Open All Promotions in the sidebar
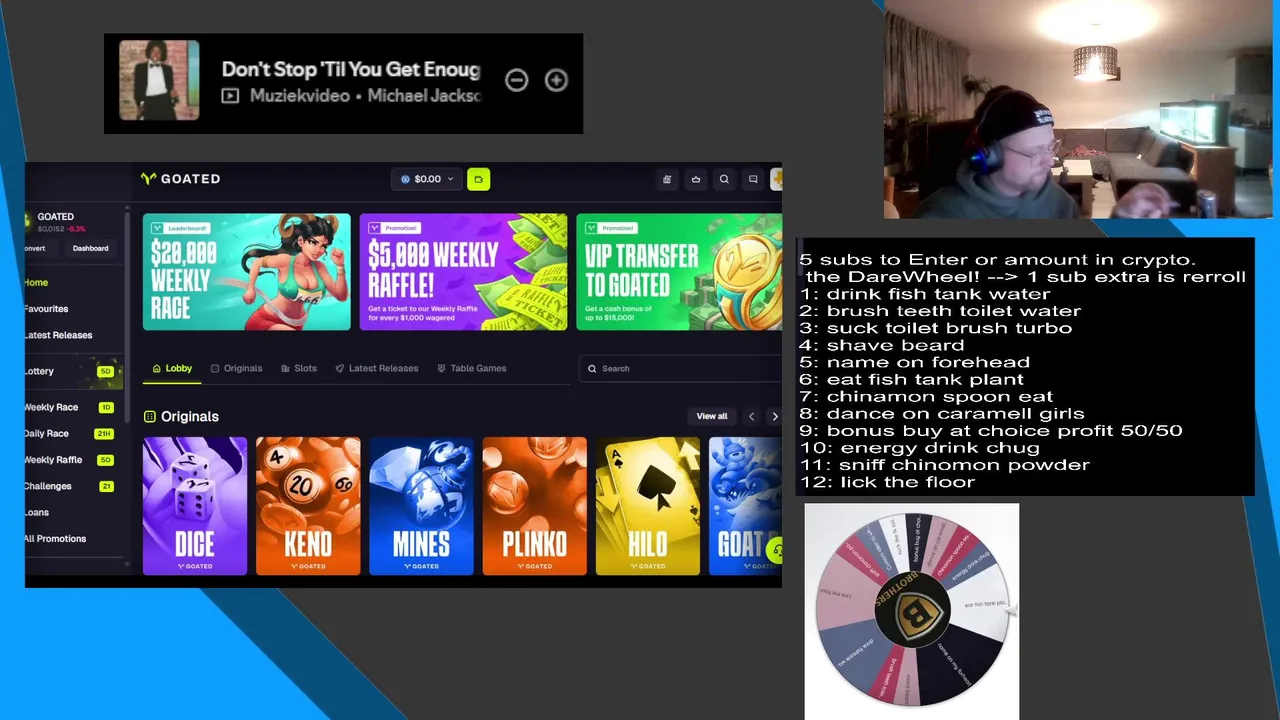 click(x=56, y=538)
